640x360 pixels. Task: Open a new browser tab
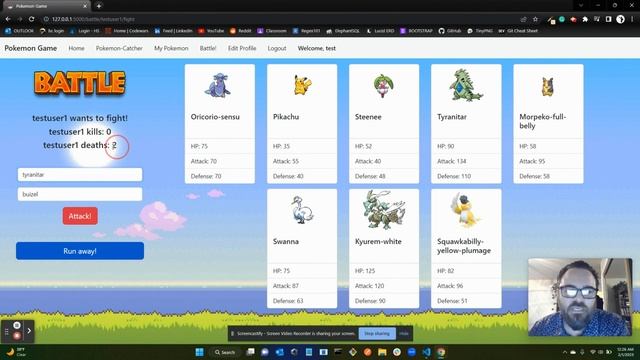click(x=99, y=6)
